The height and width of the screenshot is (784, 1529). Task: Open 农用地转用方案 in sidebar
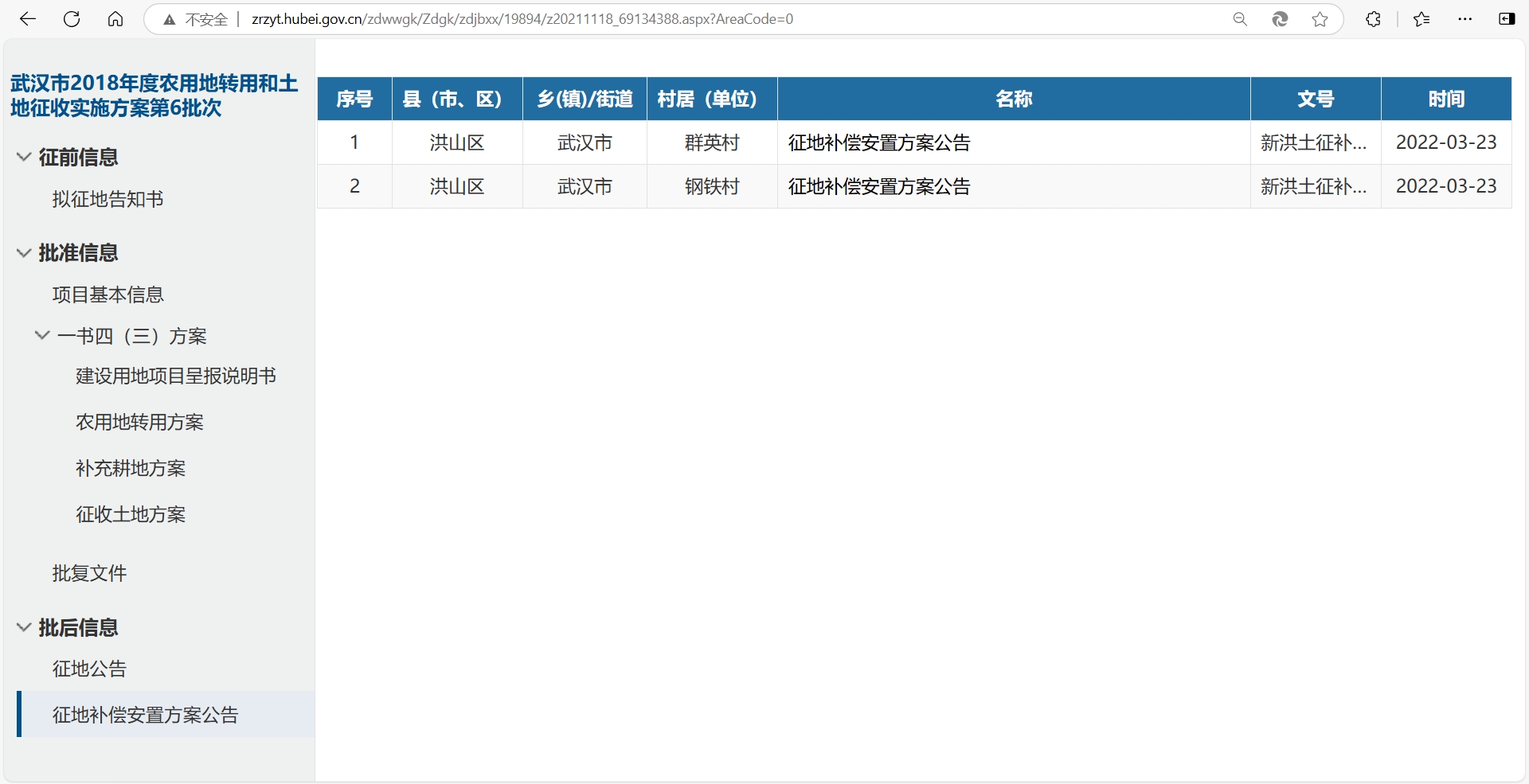139,422
